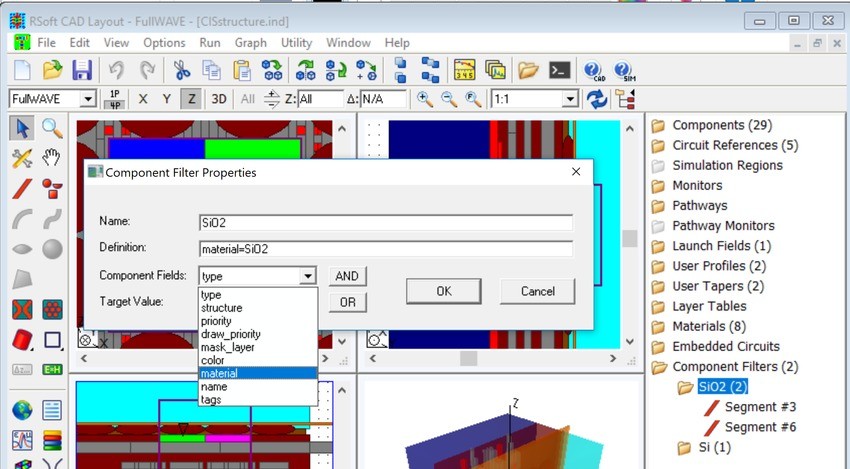Screen dimensions: 850x469
Task: Select Segment #3 in the tree
Action: click(x=760, y=407)
